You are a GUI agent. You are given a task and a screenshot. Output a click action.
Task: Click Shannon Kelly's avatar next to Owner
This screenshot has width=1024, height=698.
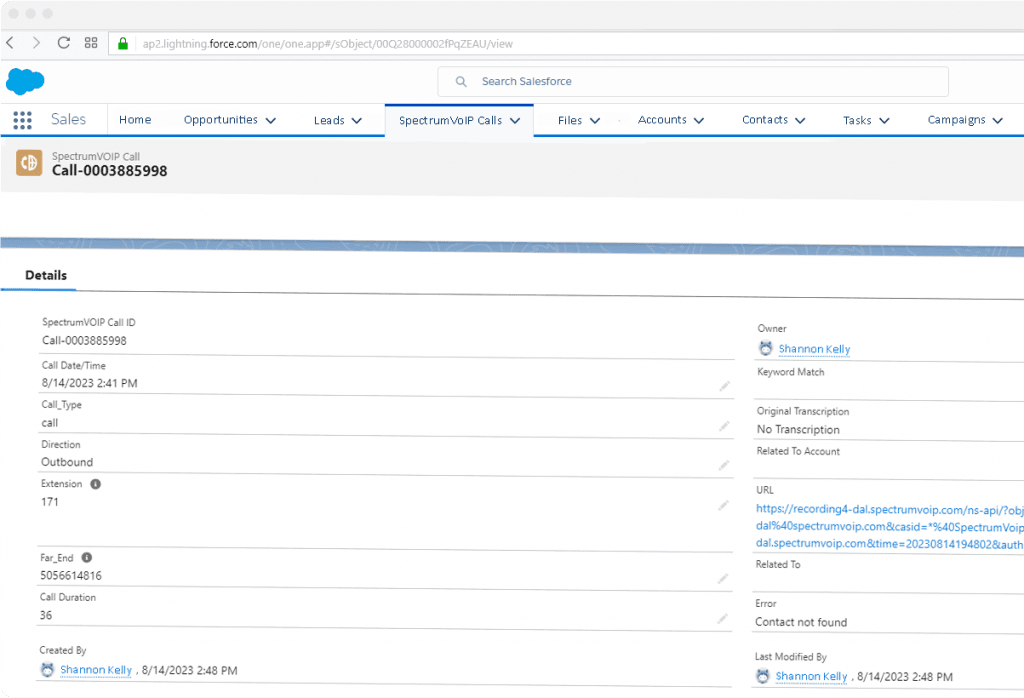click(x=765, y=348)
